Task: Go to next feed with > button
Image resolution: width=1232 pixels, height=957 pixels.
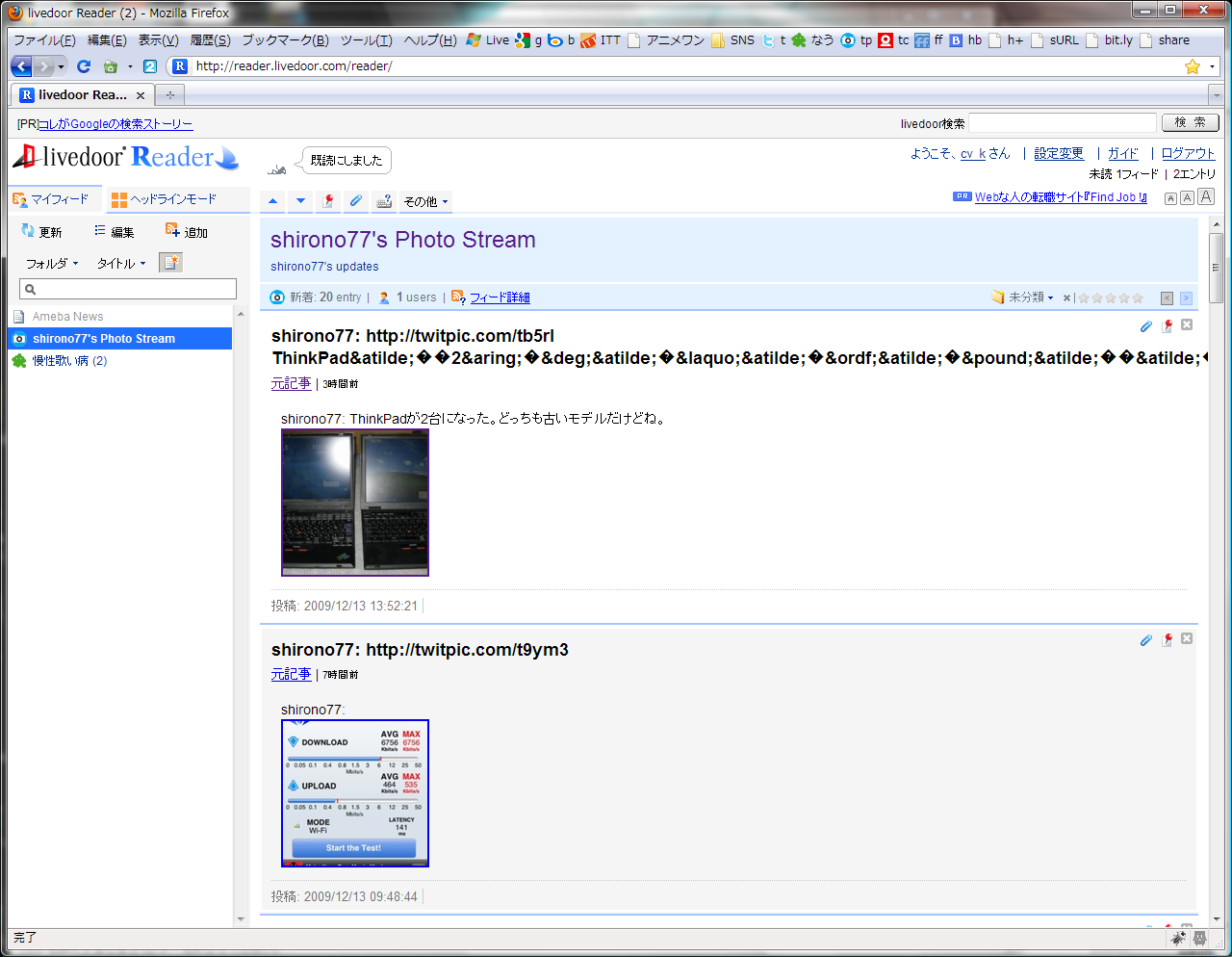Action: point(1186,298)
